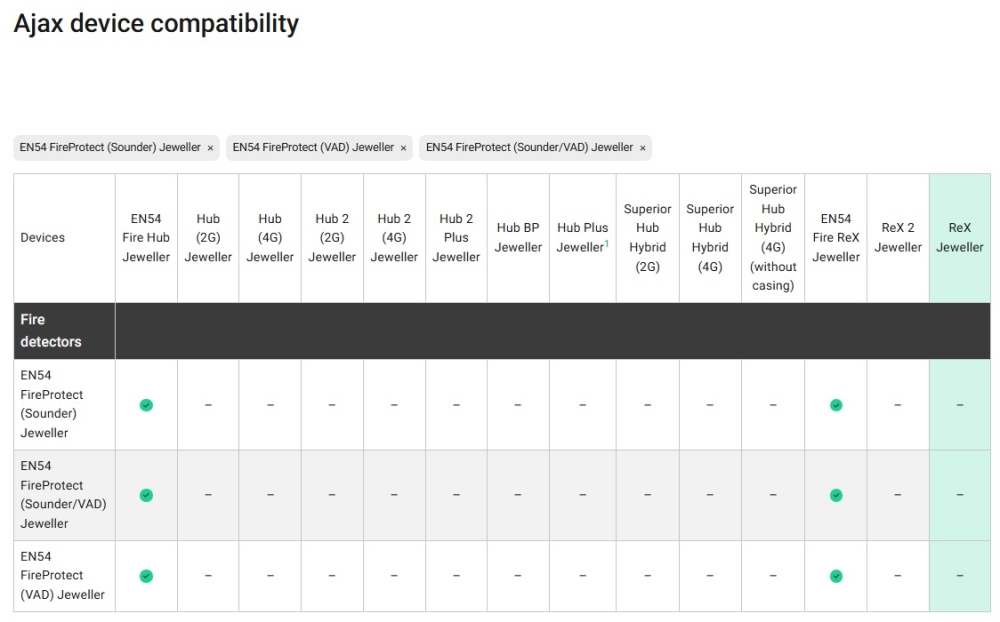Image resolution: width=1000 pixels, height=622 pixels.
Task: Click the green check for Sounder under EN54 Fire ReX
Action: [x=836, y=405]
